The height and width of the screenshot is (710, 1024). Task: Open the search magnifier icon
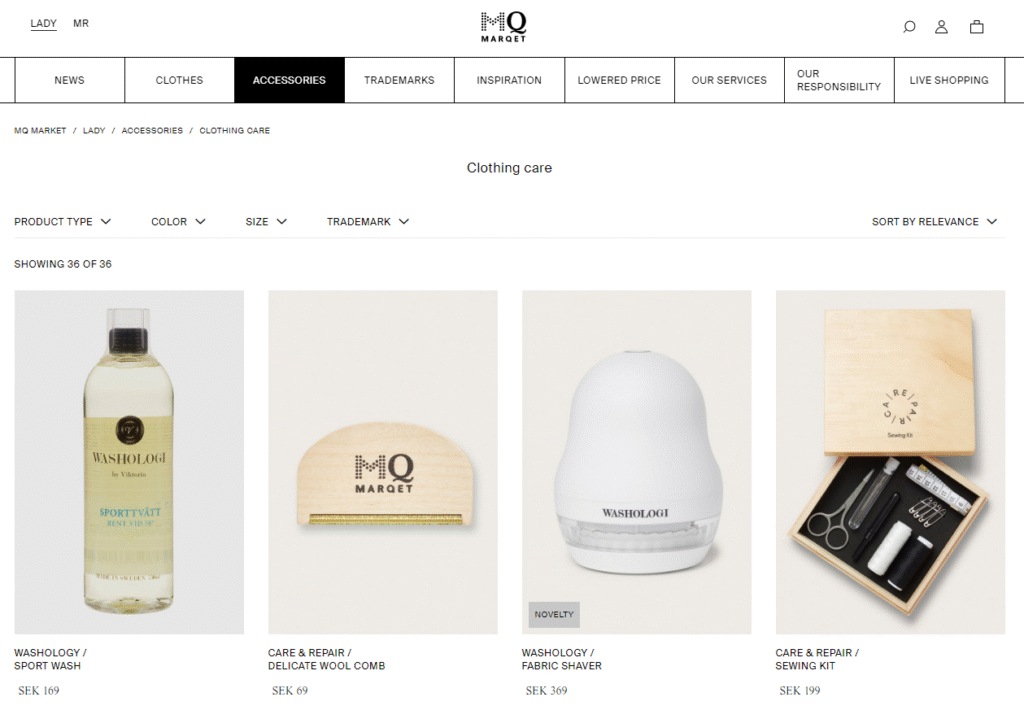point(908,27)
